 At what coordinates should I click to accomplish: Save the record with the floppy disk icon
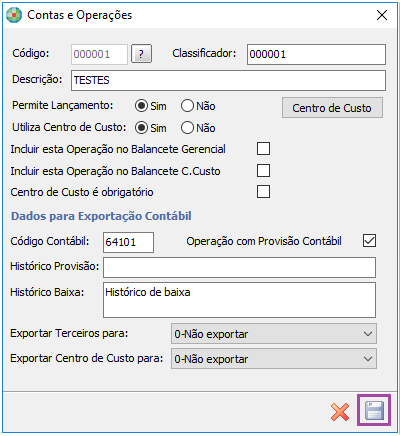point(374,410)
